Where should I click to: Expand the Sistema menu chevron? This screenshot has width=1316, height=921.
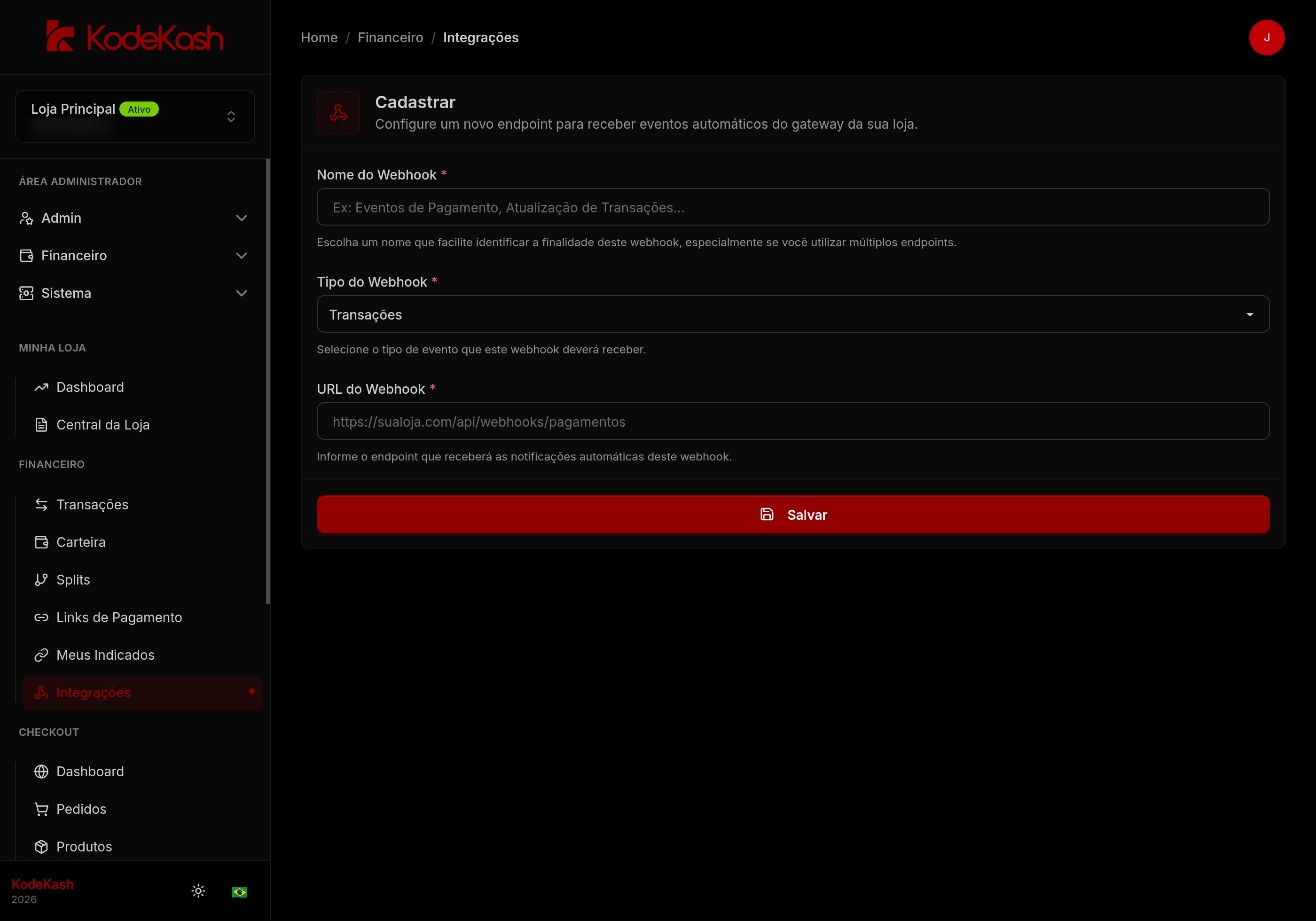pos(241,293)
